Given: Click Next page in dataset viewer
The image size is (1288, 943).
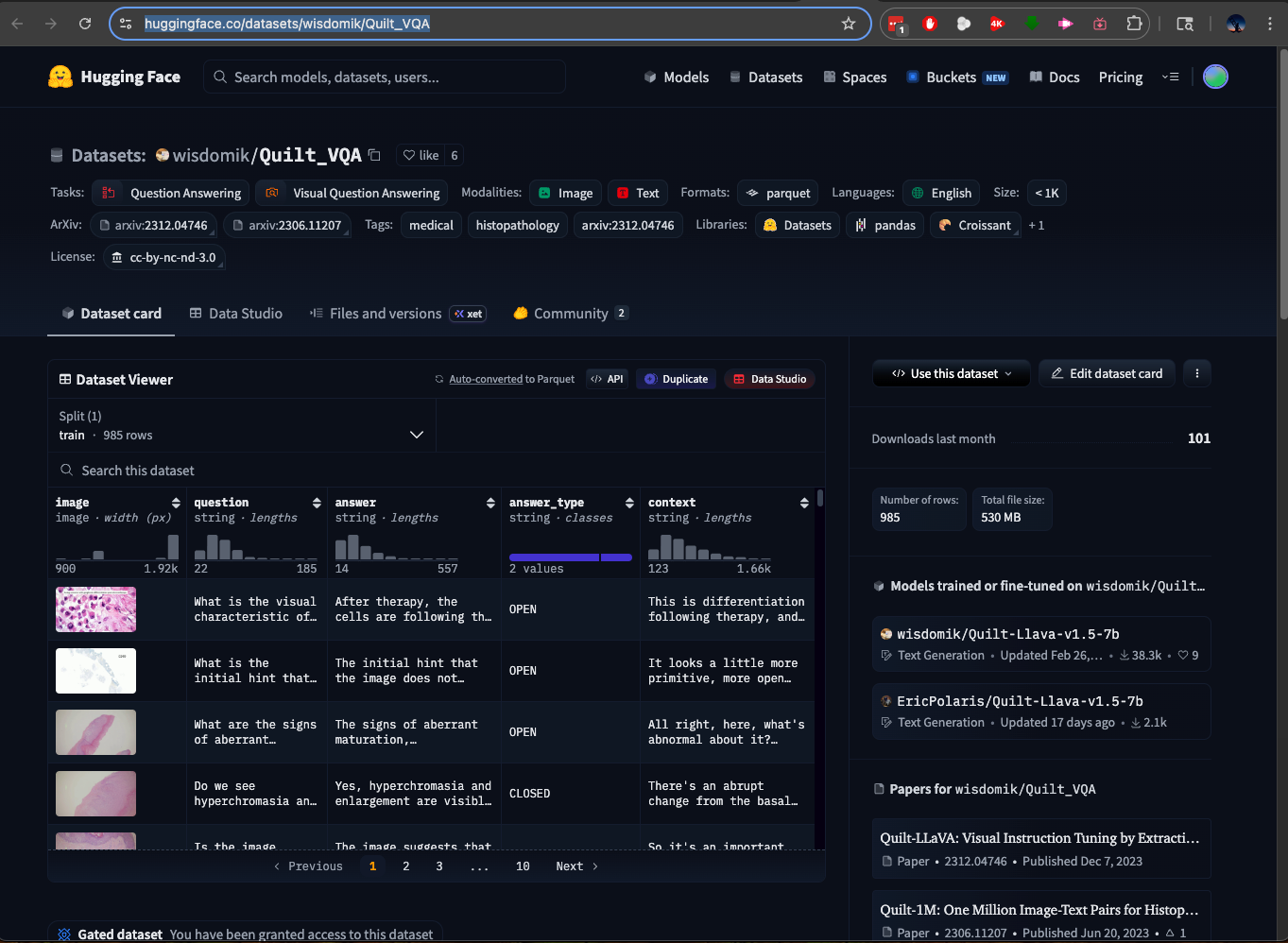Looking at the screenshot, I should coord(576,866).
